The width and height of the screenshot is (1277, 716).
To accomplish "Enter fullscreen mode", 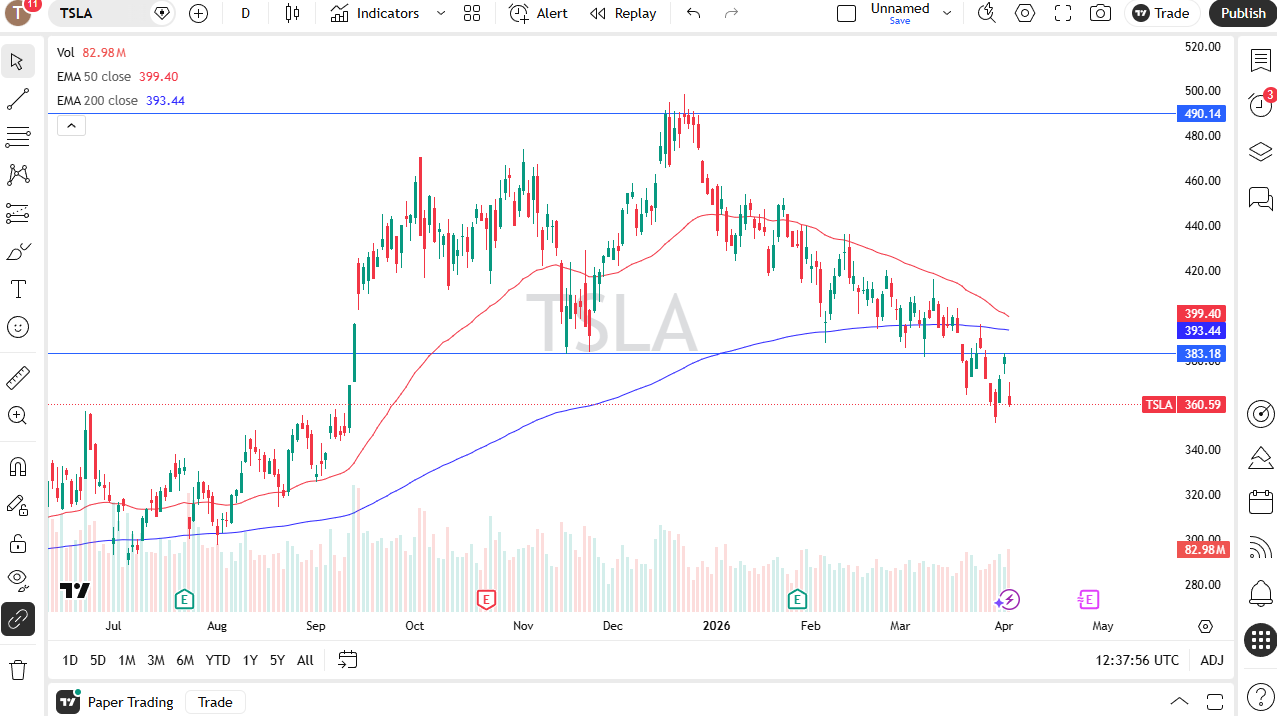I will tap(1063, 13).
